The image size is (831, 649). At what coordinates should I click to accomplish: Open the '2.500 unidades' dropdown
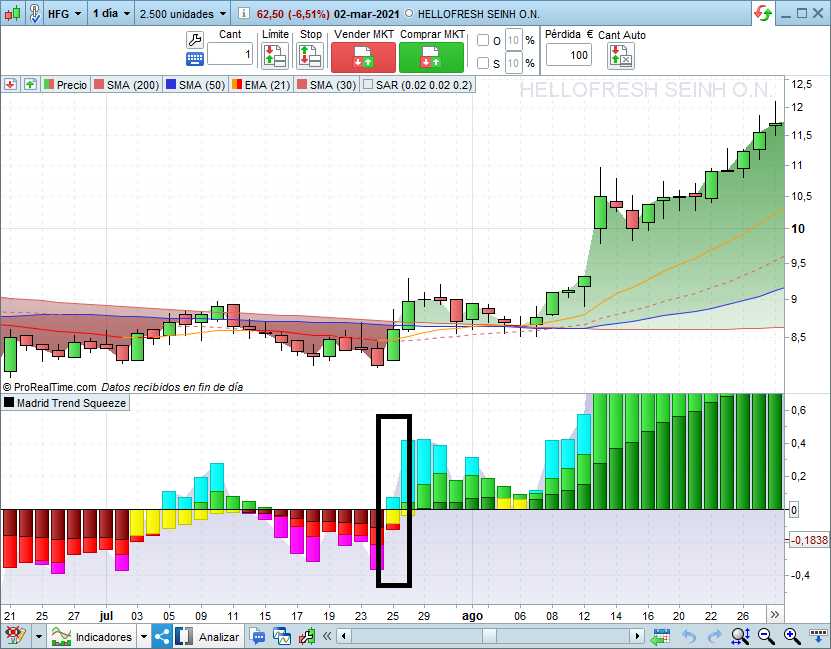182,14
